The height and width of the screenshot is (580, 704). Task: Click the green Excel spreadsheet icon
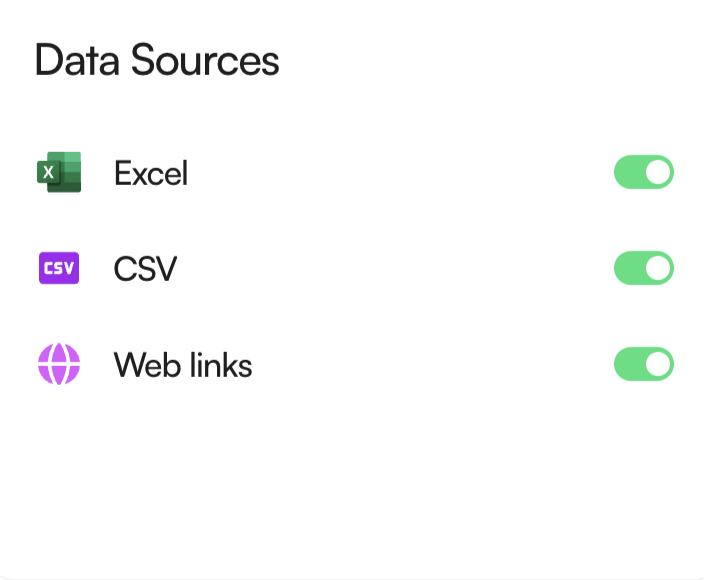tap(59, 173)
